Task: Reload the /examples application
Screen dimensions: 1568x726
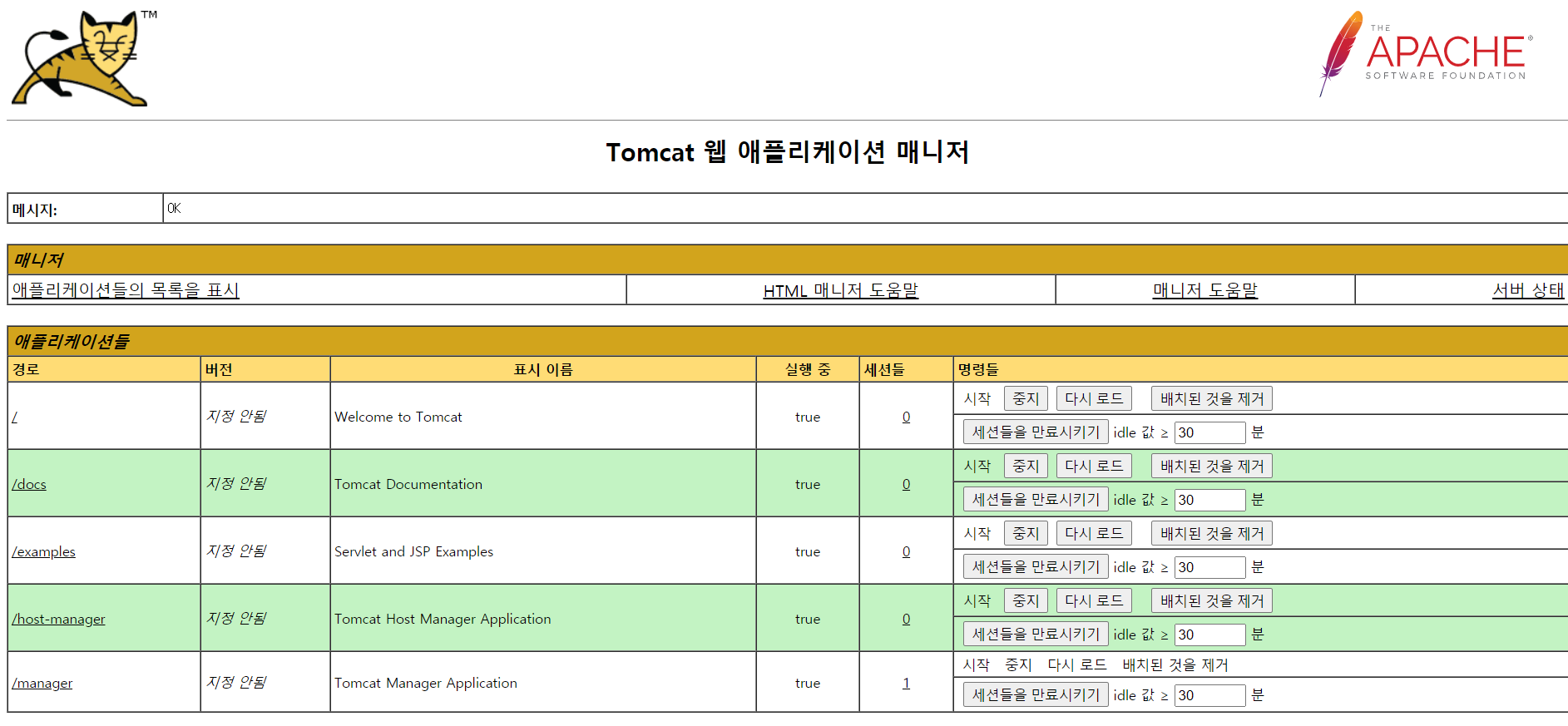Action: (x=1094, y=534)
